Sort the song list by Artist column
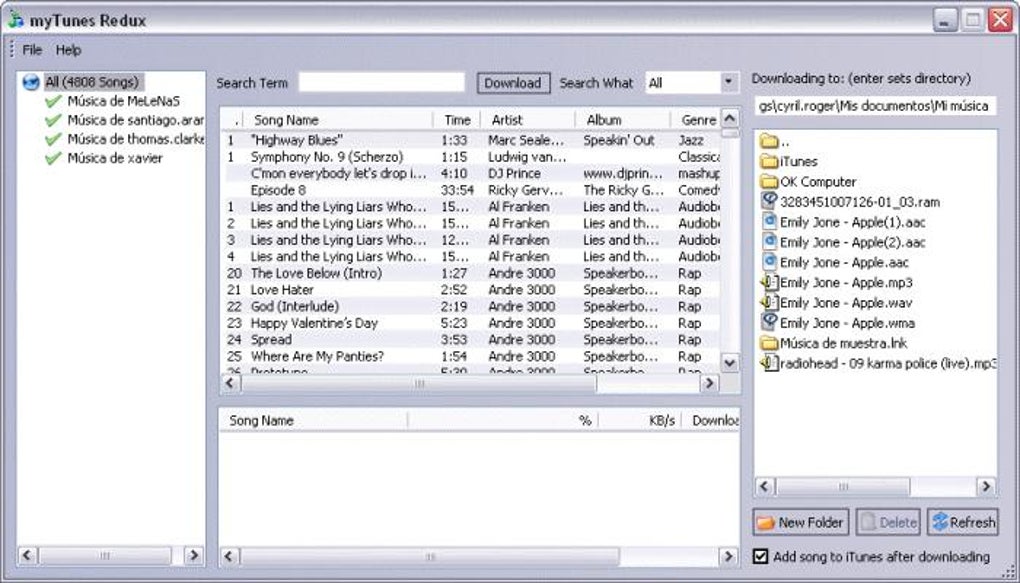This screenshot has height=583, width=1020. point(528,120)
